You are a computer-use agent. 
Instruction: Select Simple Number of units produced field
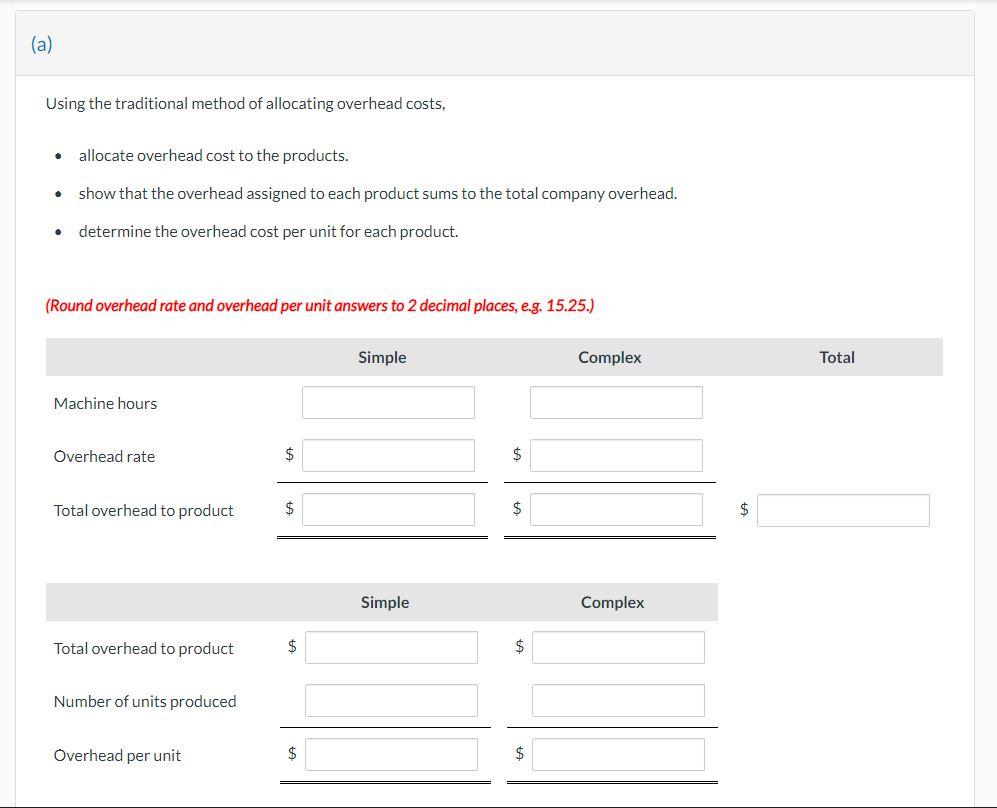pyautogui.click(x=391, y=701)
